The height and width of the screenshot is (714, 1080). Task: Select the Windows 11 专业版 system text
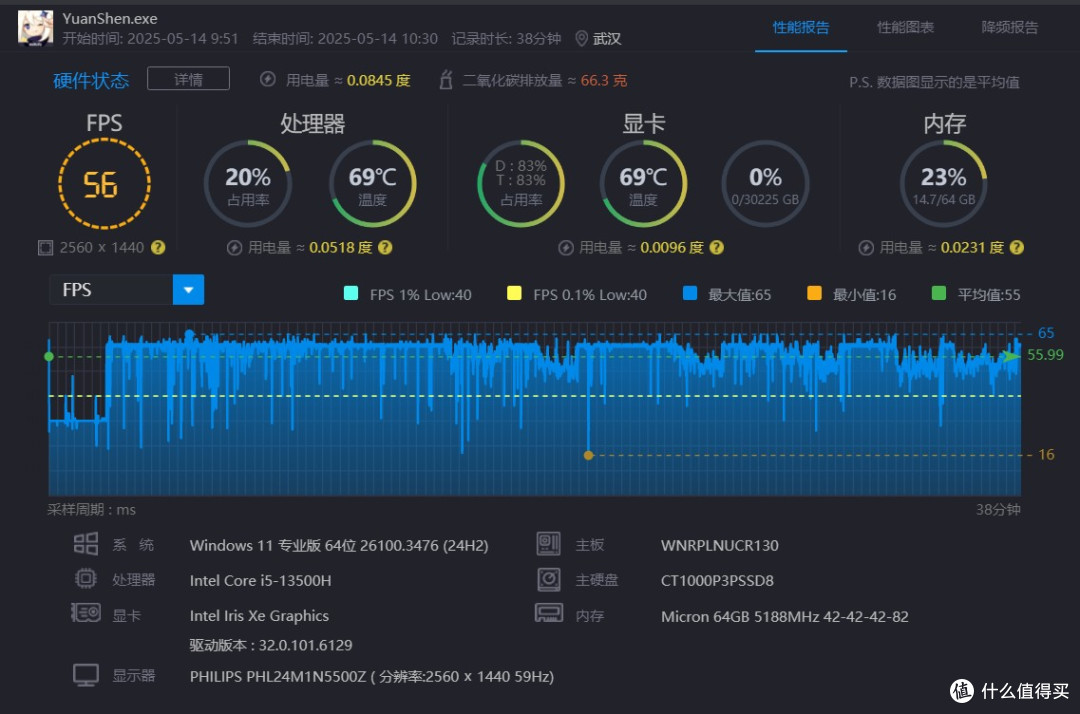[339, 545]
